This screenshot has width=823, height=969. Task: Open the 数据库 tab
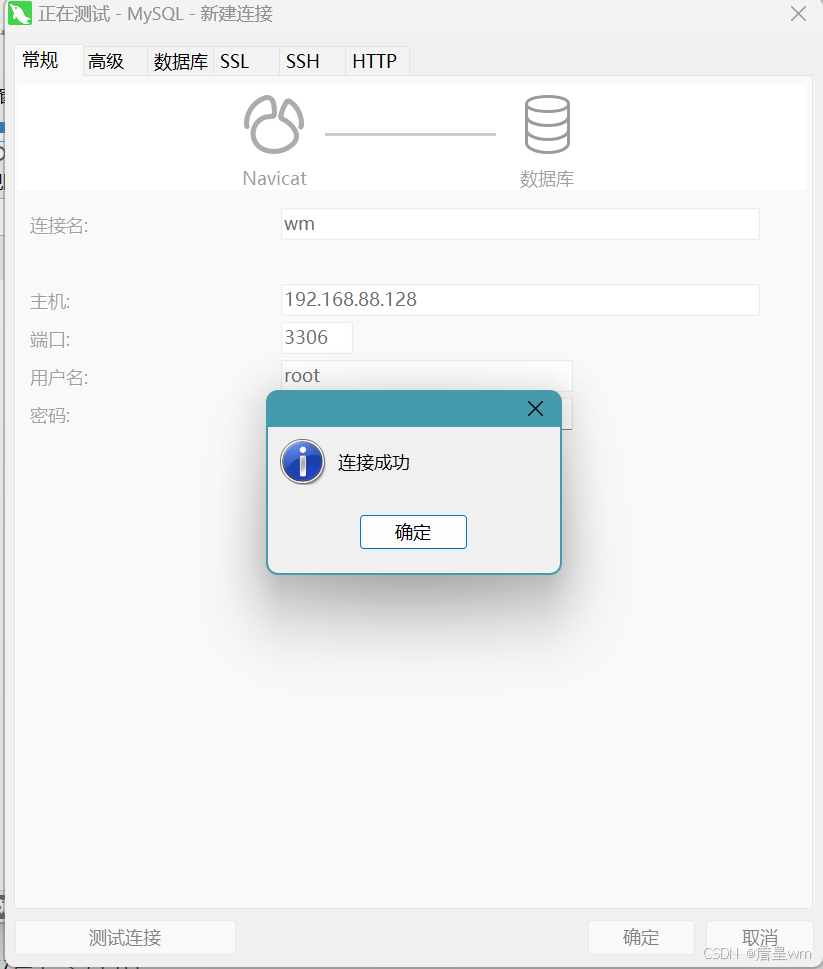click(180, 61)
